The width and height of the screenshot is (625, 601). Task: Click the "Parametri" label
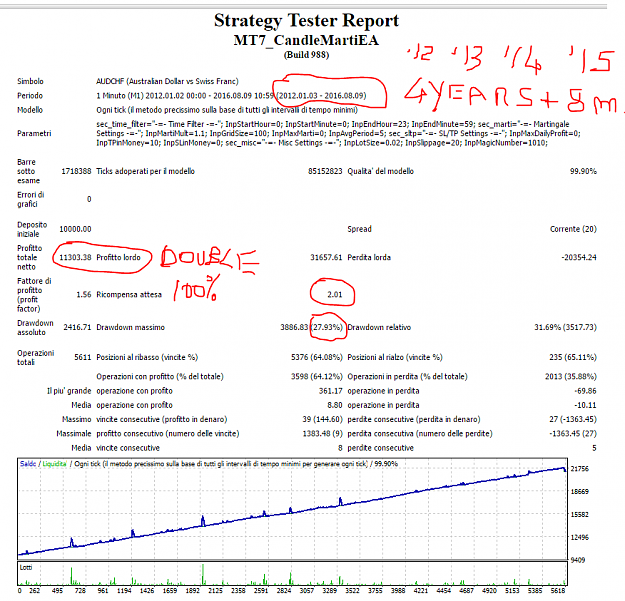tap(34, 133)
